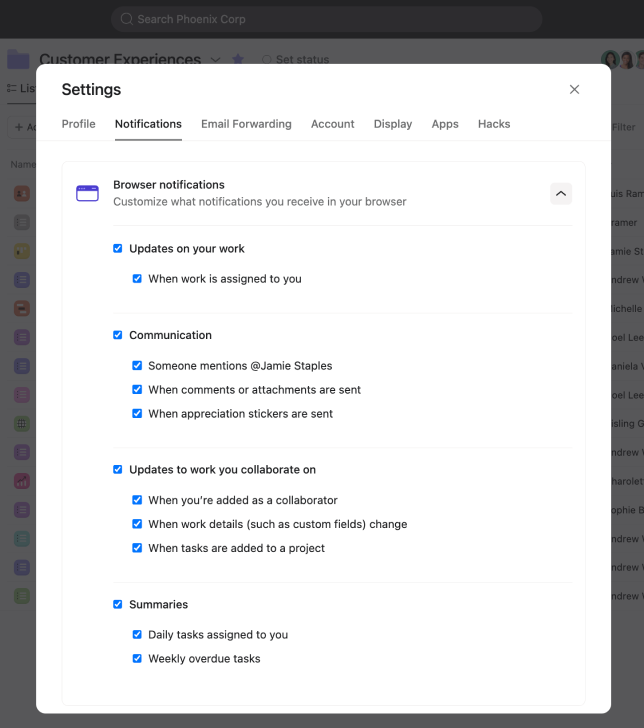Open dropdown arrow beside Customer Experiences title
Image resolution: width=644 pixels, height=728 pixels.
[215, 60]
